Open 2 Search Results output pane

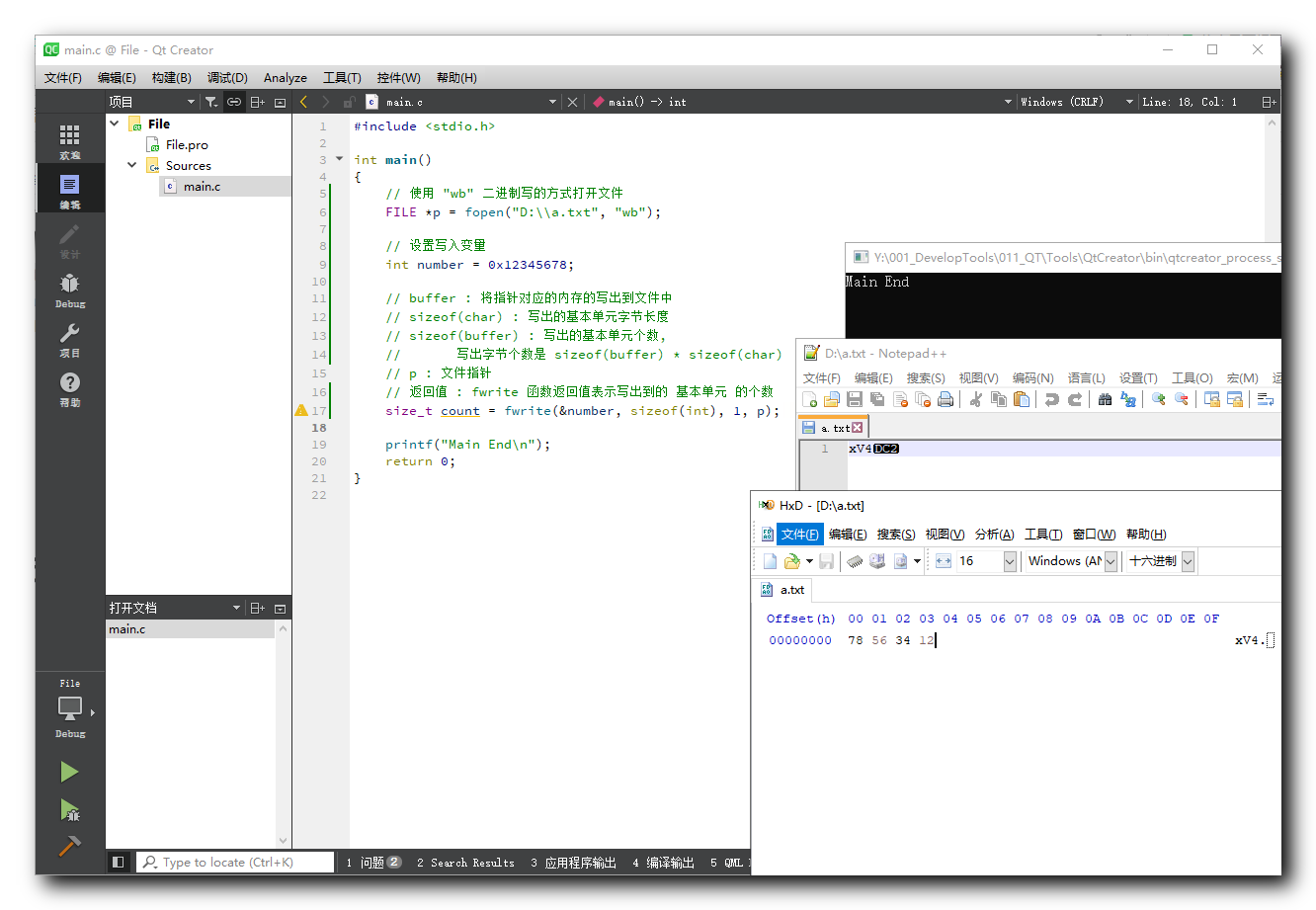[x=465, y=863]
